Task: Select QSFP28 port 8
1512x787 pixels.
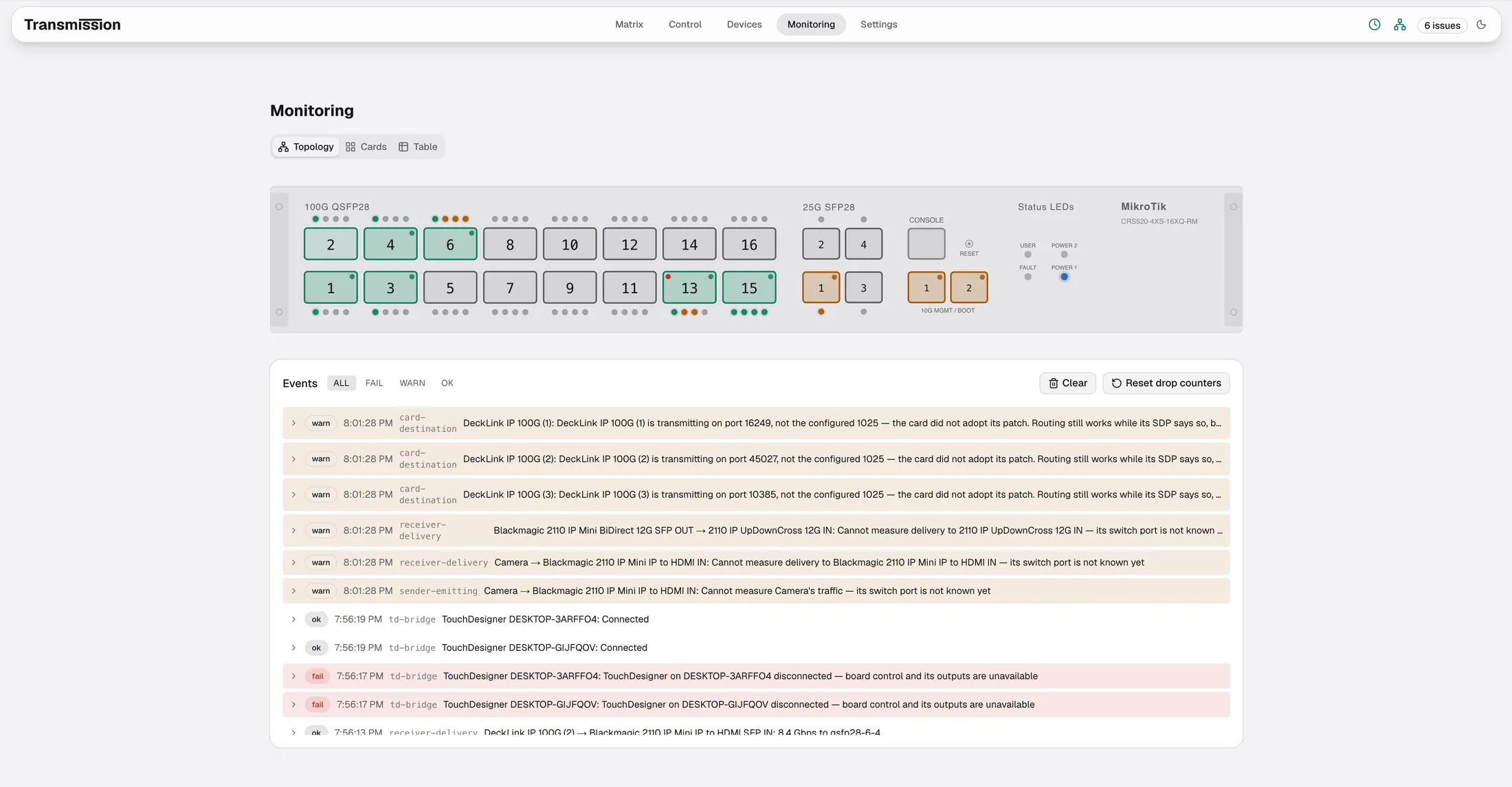Action: [x=510, y=244]
